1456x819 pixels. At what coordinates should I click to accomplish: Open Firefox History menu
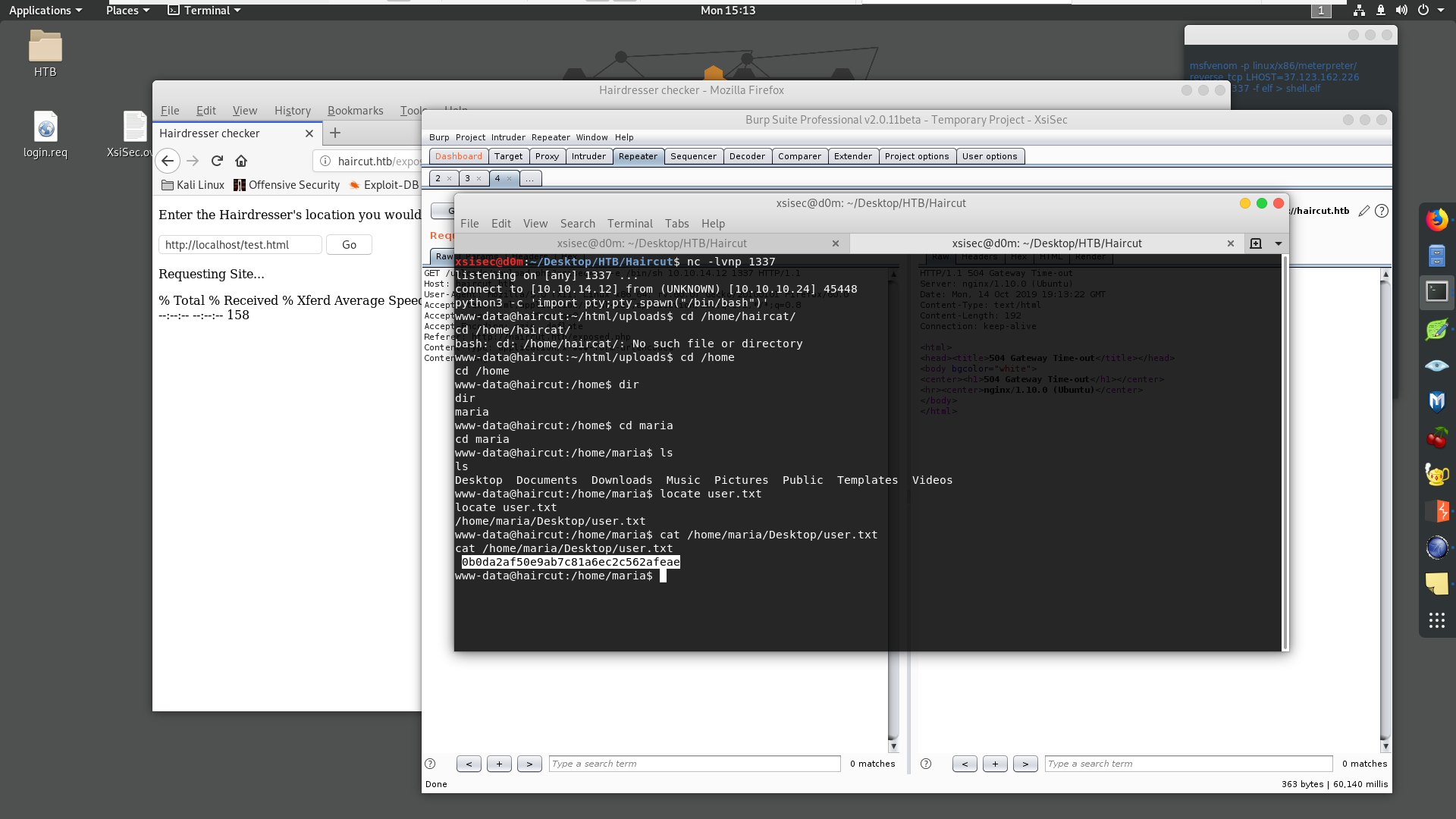click(293, 111)
